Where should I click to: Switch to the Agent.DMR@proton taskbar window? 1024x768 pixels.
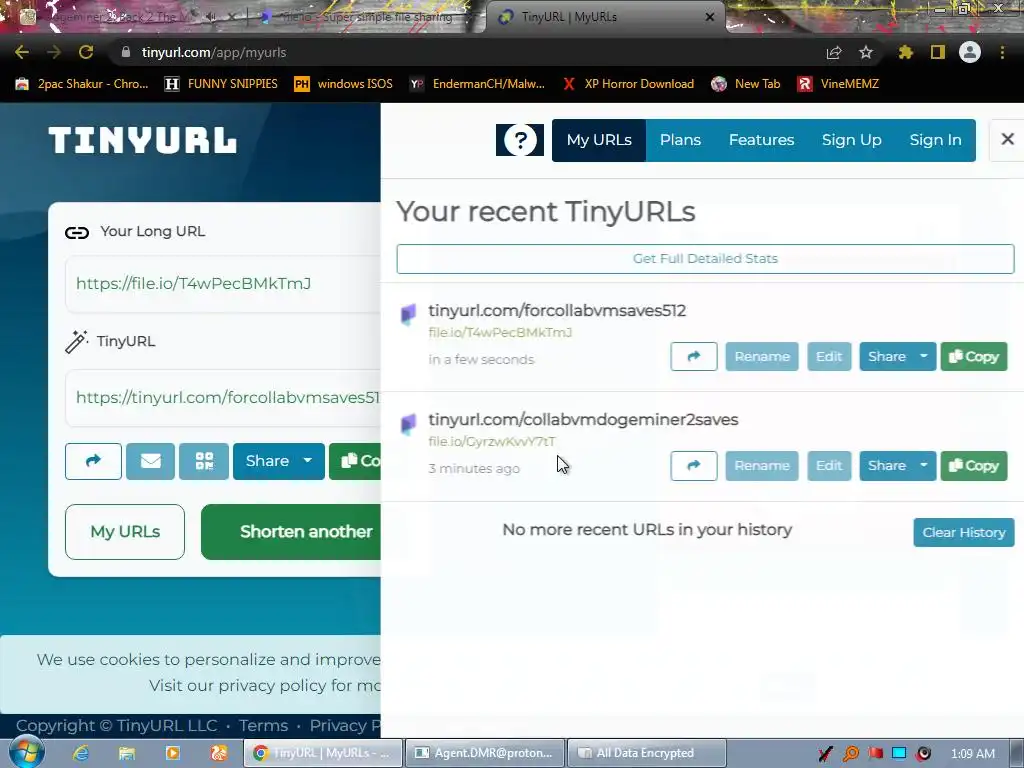pyautogui.click(x=485, y=753)
